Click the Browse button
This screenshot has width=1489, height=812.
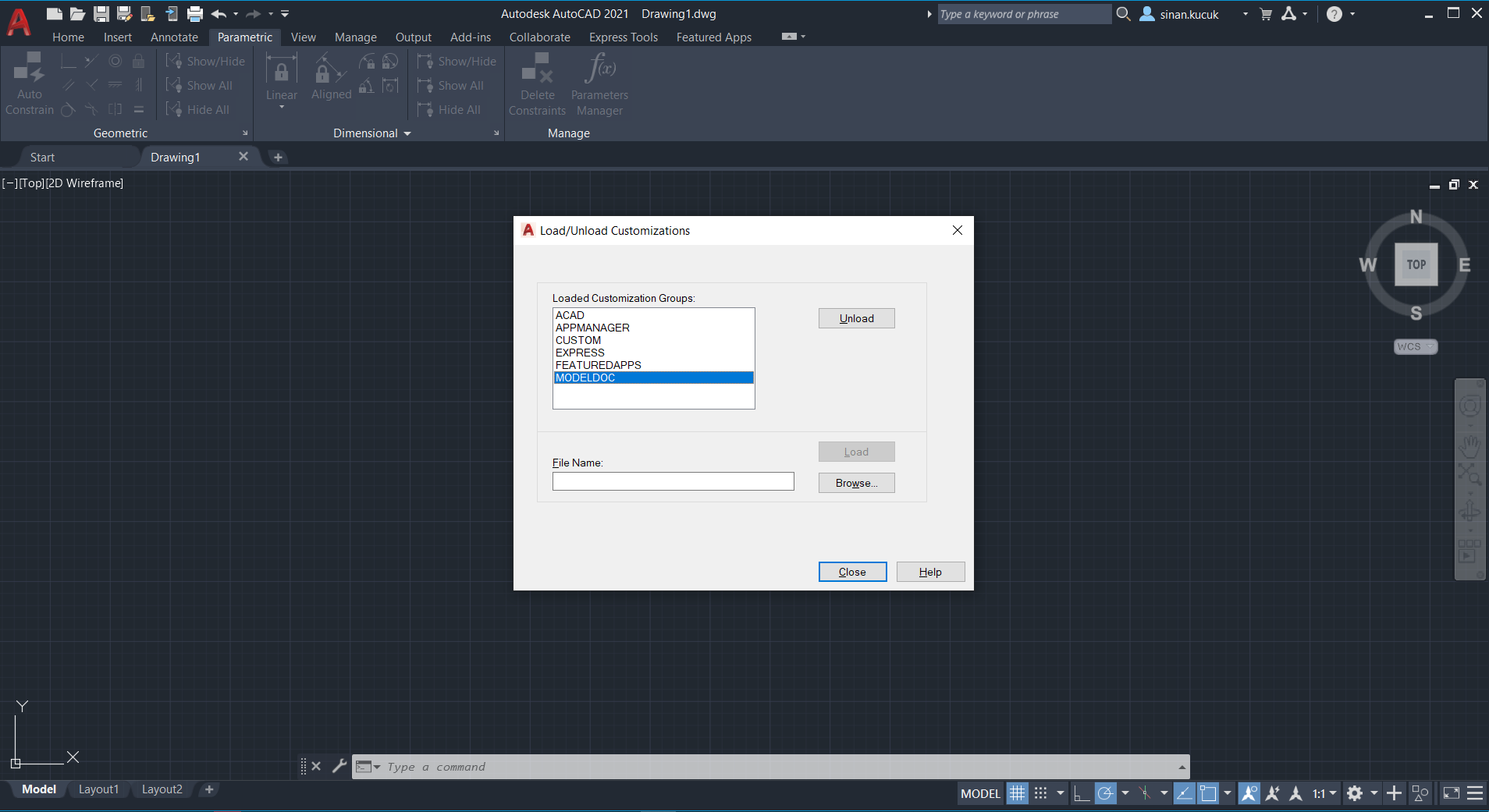coord(855,482)
